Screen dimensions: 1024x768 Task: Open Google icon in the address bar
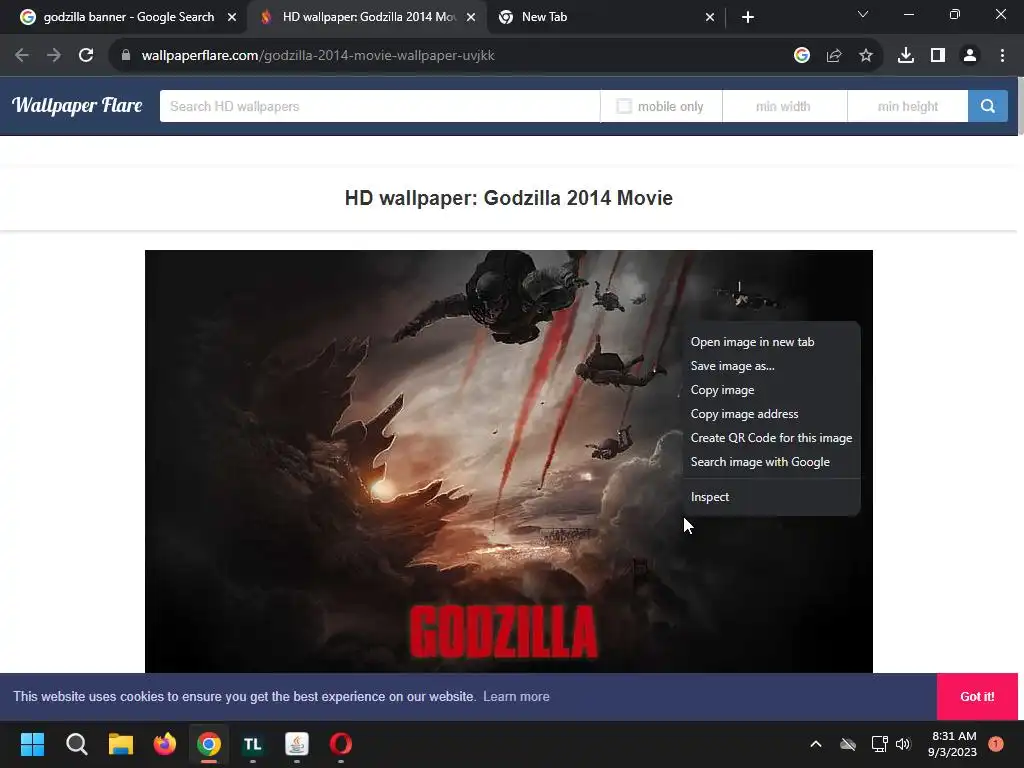point(802,56)
